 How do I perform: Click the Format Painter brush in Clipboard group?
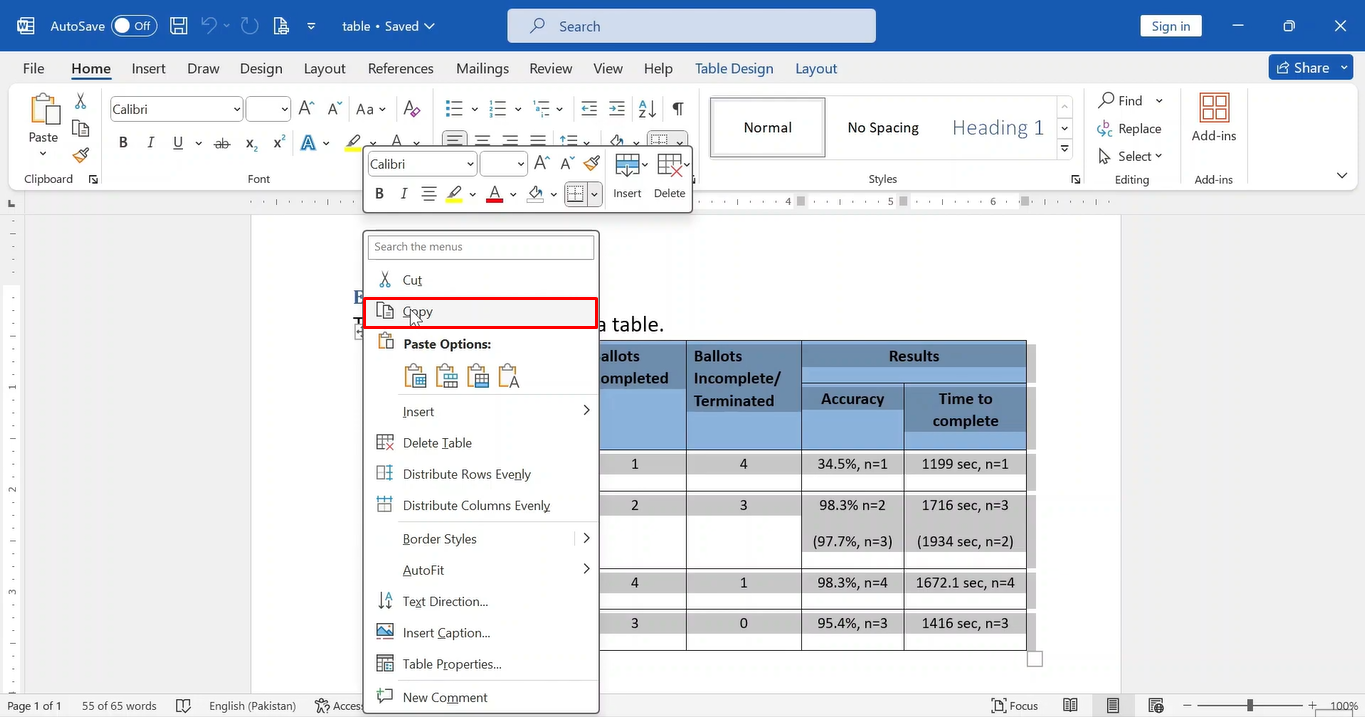tap(81, 154)
